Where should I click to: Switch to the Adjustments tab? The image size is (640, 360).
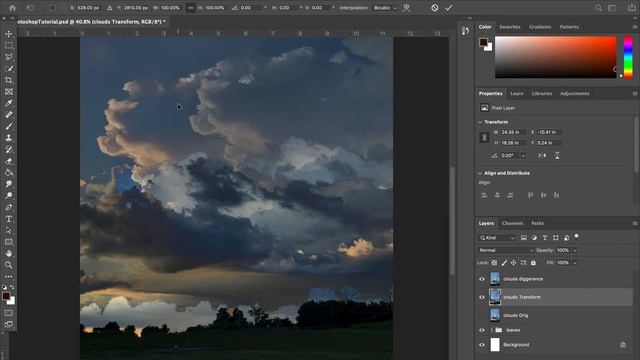[575, 93]
